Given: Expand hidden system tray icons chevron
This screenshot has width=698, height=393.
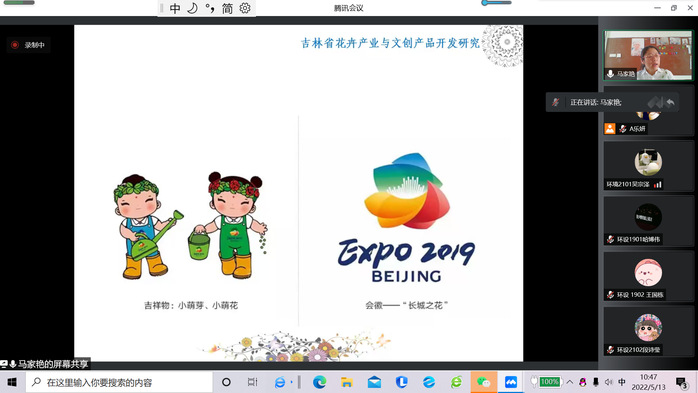Looking at the screenshot, I should tap(570, 382).
